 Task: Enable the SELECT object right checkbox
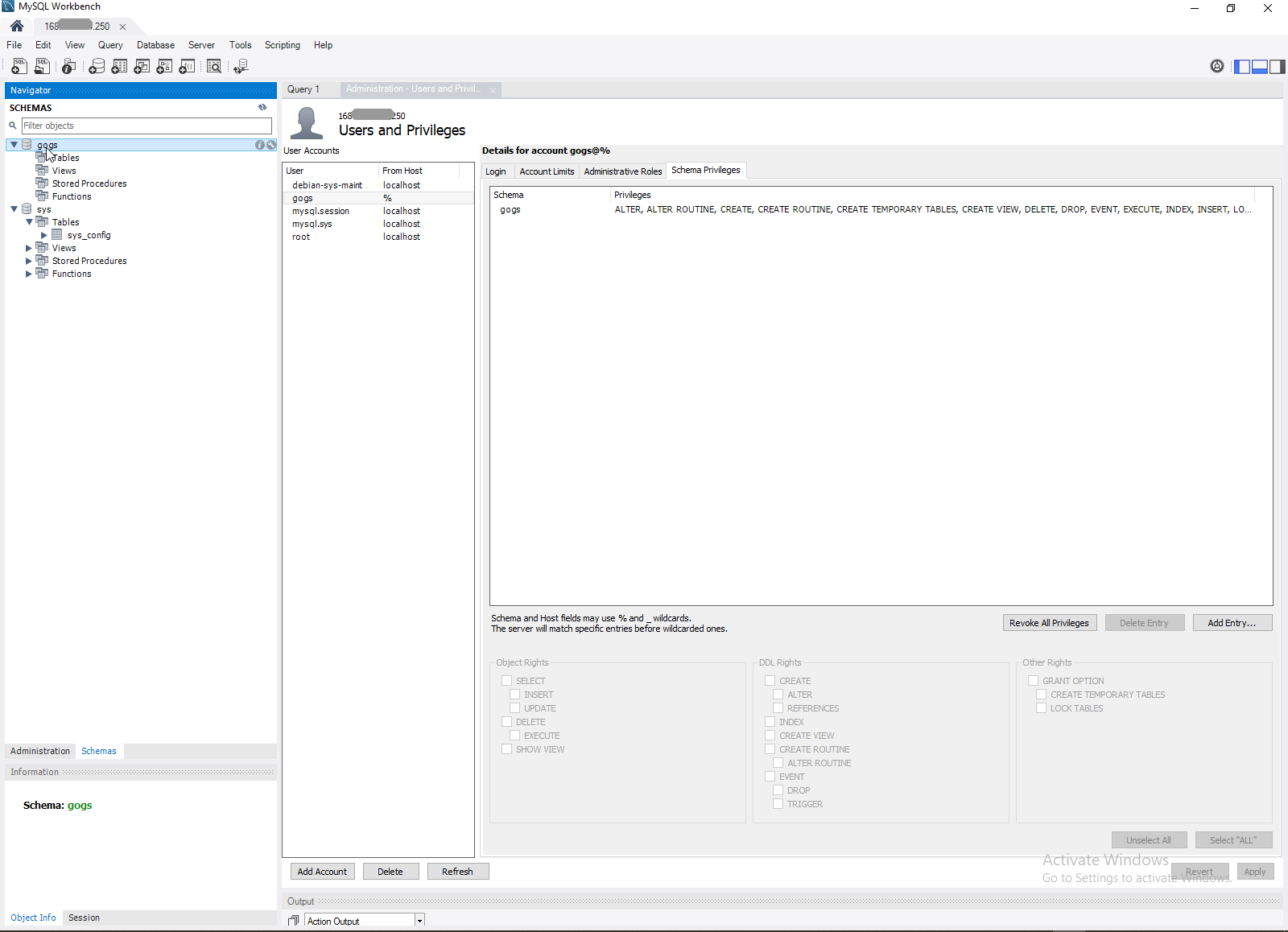click(x=507, y=681)
